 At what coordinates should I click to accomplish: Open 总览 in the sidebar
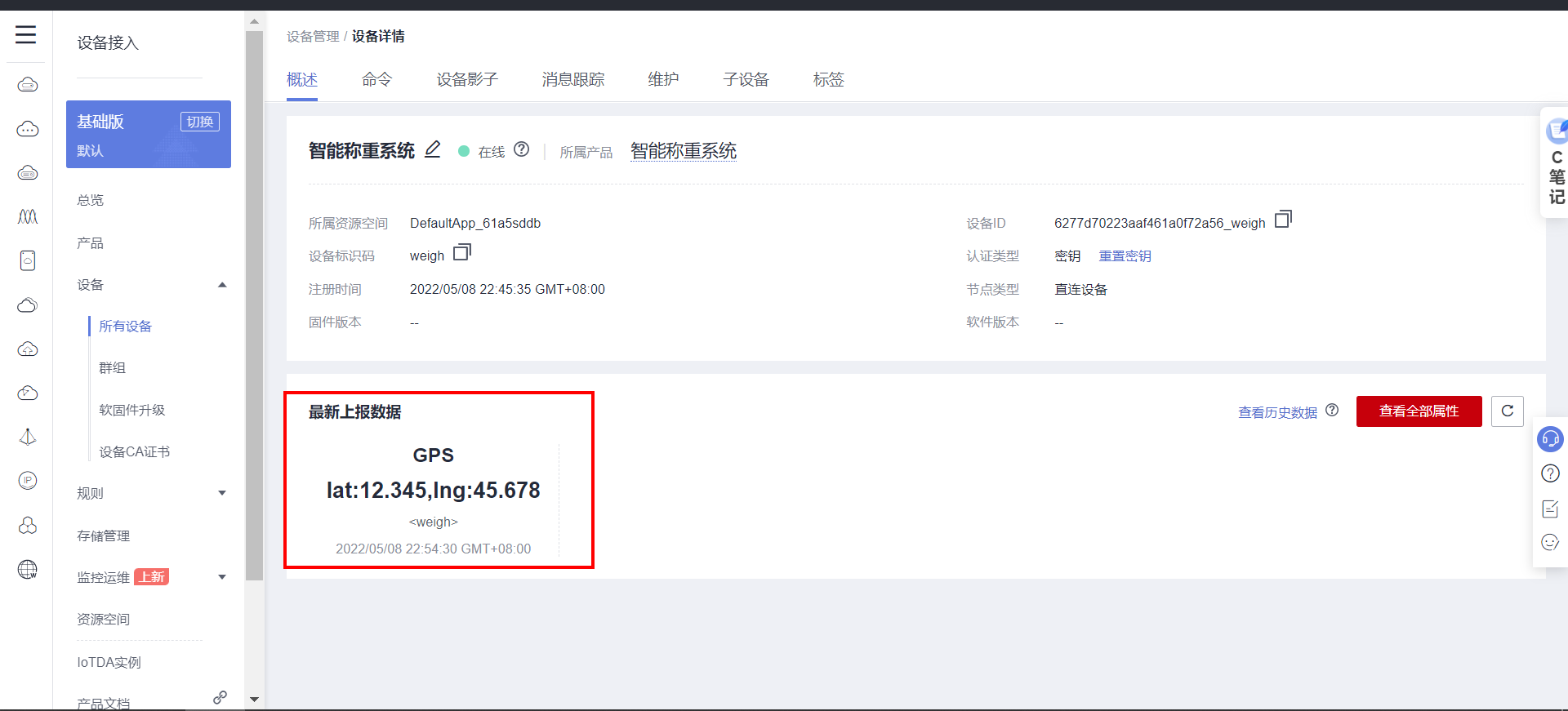[x=91, y=200]
